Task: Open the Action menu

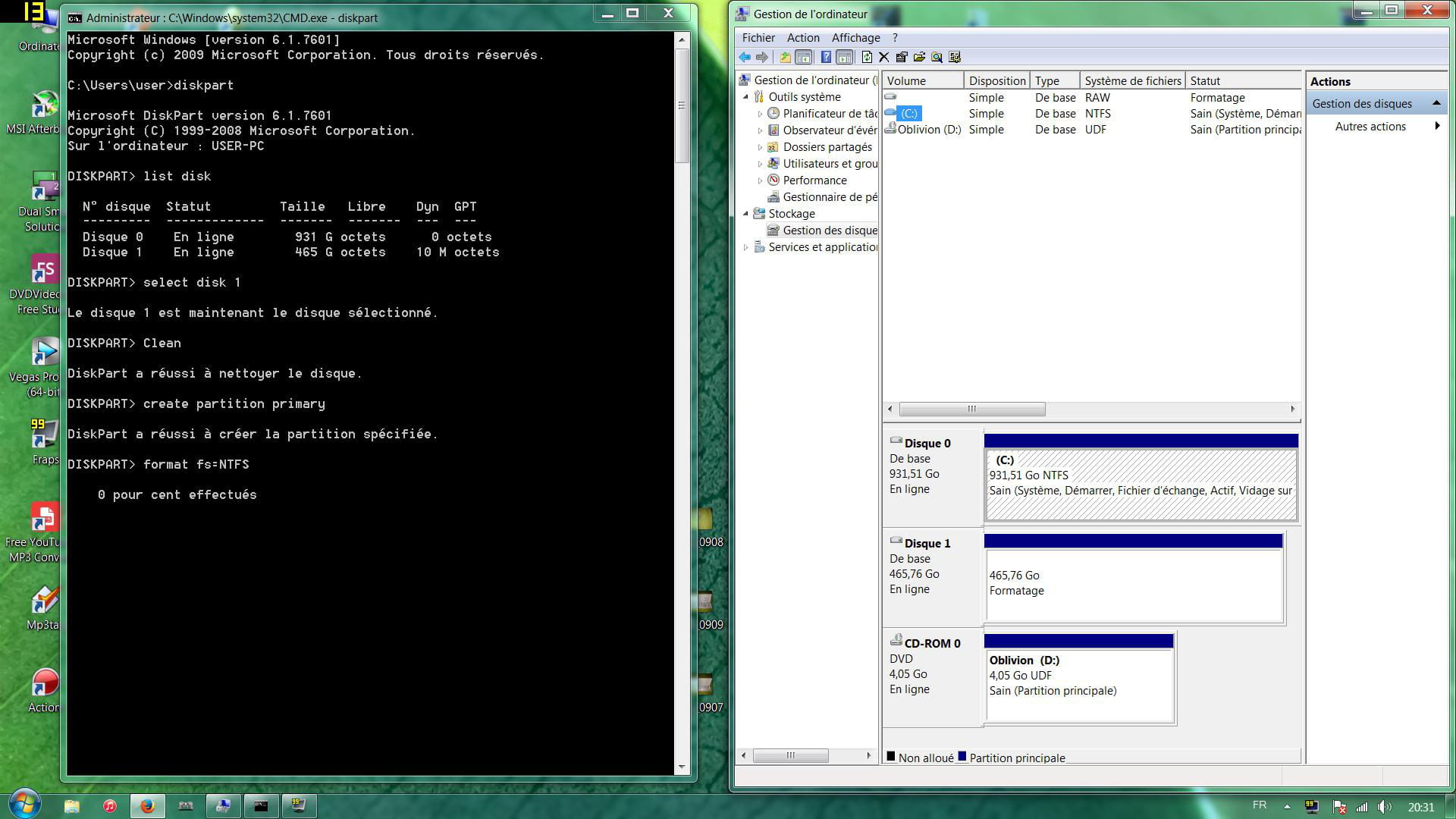Action: click(x=803, y=37)
